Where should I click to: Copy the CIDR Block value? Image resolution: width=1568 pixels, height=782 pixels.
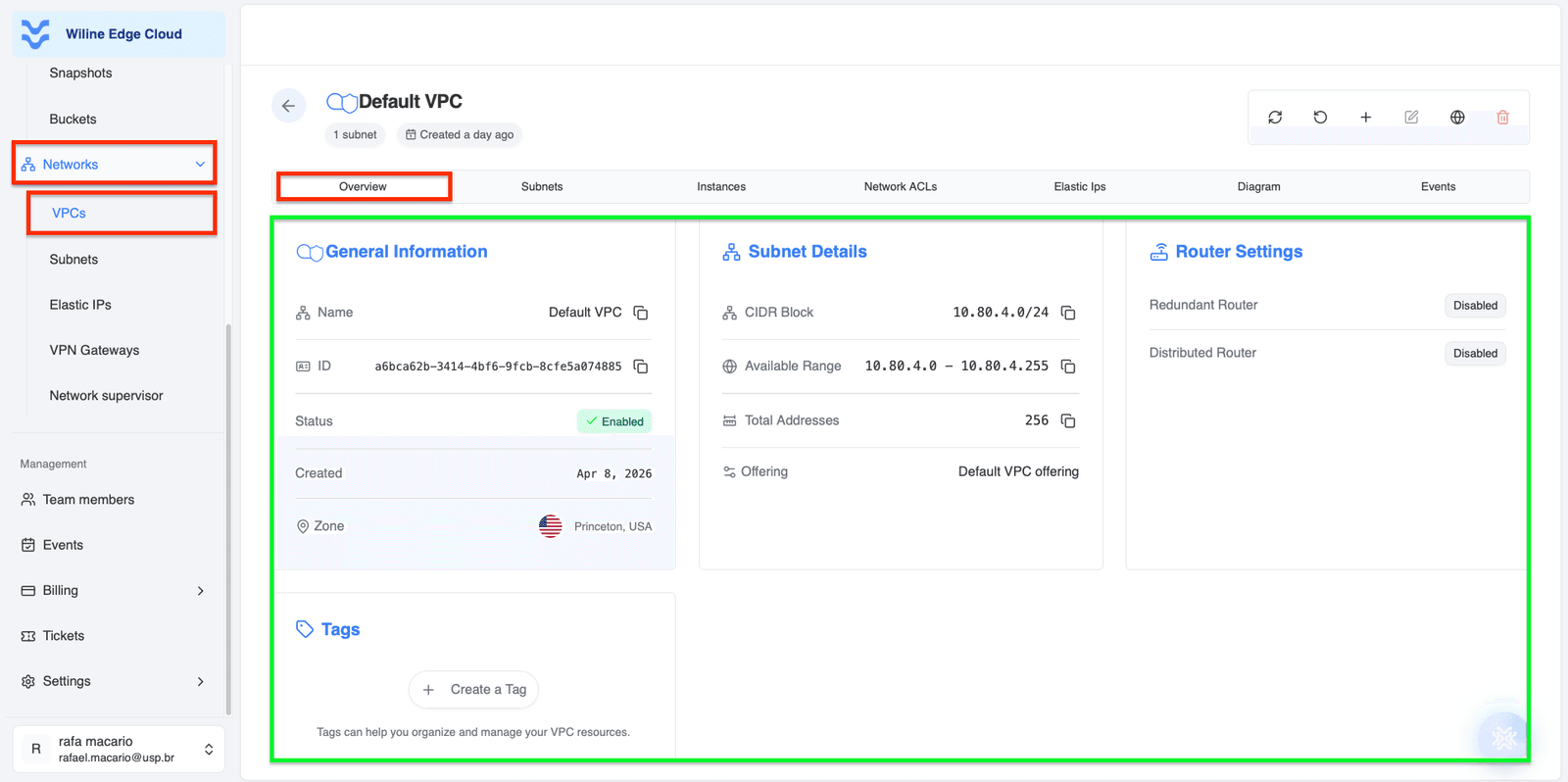[1068, 313]
